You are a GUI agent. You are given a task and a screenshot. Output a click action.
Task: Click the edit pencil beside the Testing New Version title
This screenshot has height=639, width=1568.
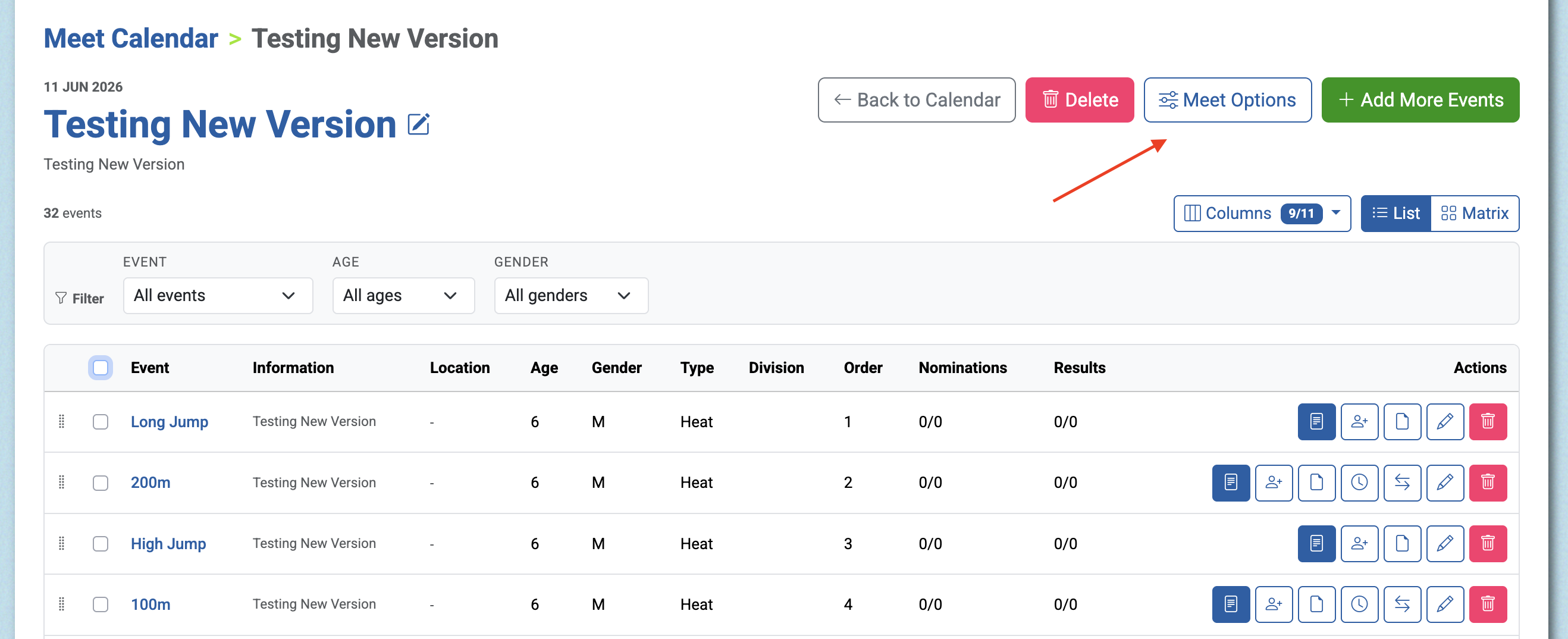click(419, 125)
